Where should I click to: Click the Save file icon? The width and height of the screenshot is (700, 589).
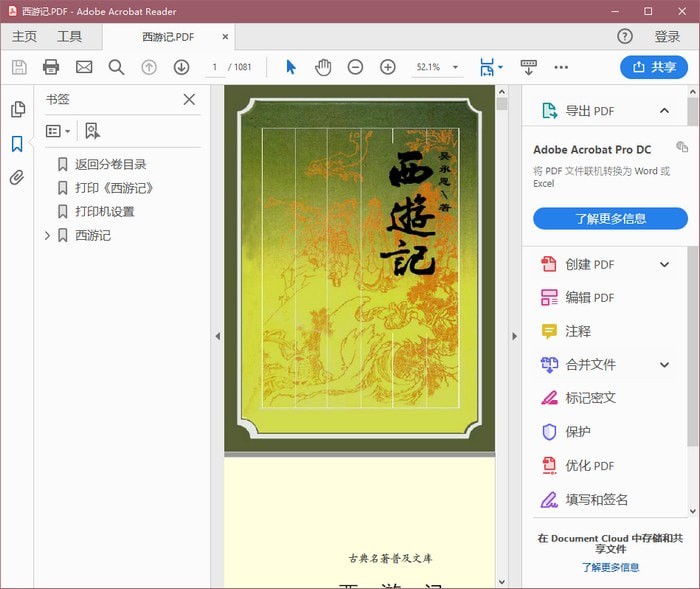(x=19, y=67)
